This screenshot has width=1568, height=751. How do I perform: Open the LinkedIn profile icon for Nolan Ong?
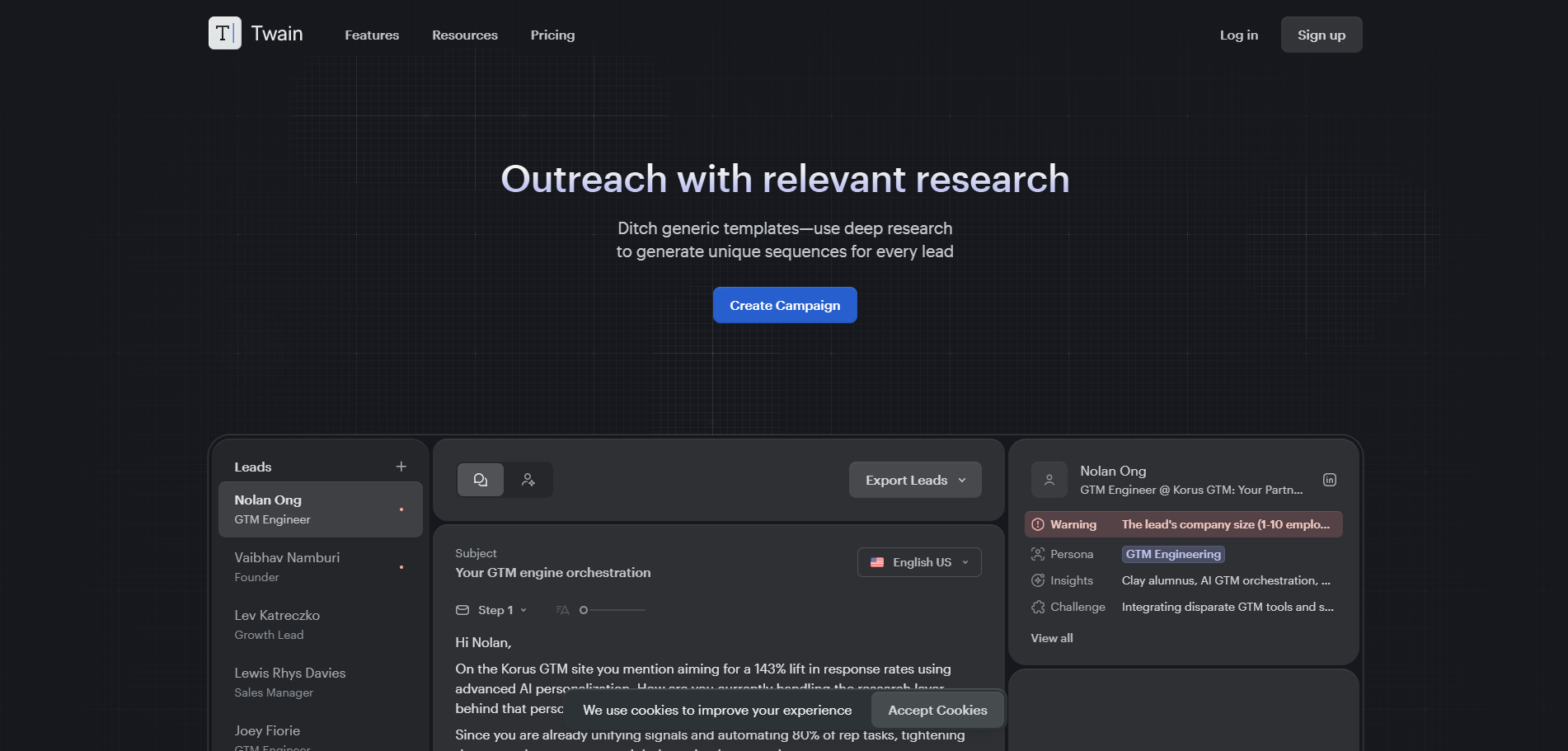pyautogui.click(x=1329, y=480)
